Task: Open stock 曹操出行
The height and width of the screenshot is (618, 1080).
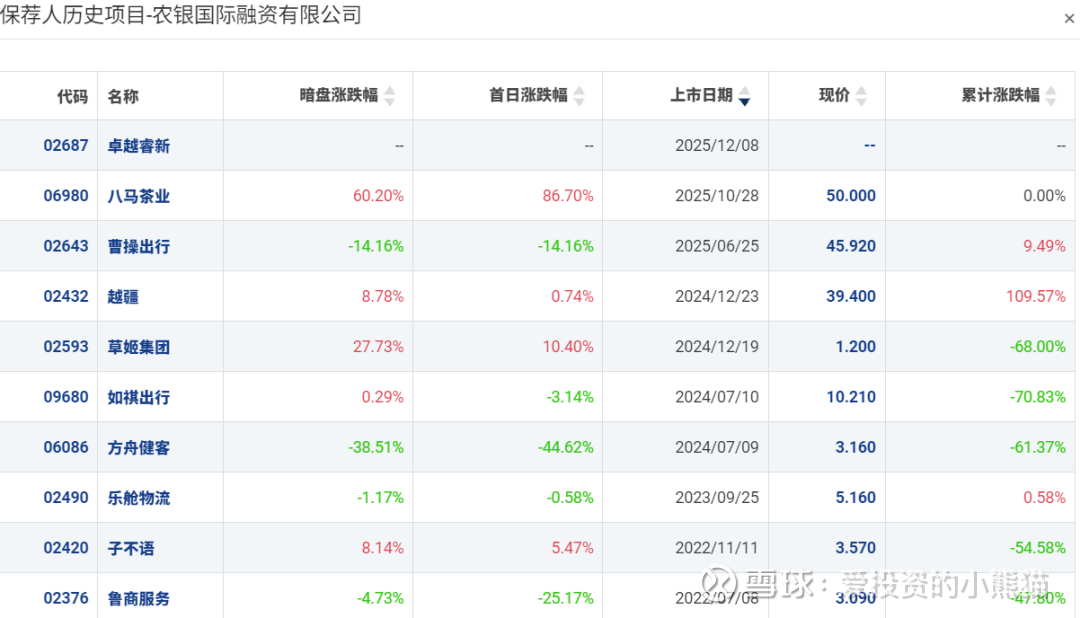Action: (x=138, y=247)
